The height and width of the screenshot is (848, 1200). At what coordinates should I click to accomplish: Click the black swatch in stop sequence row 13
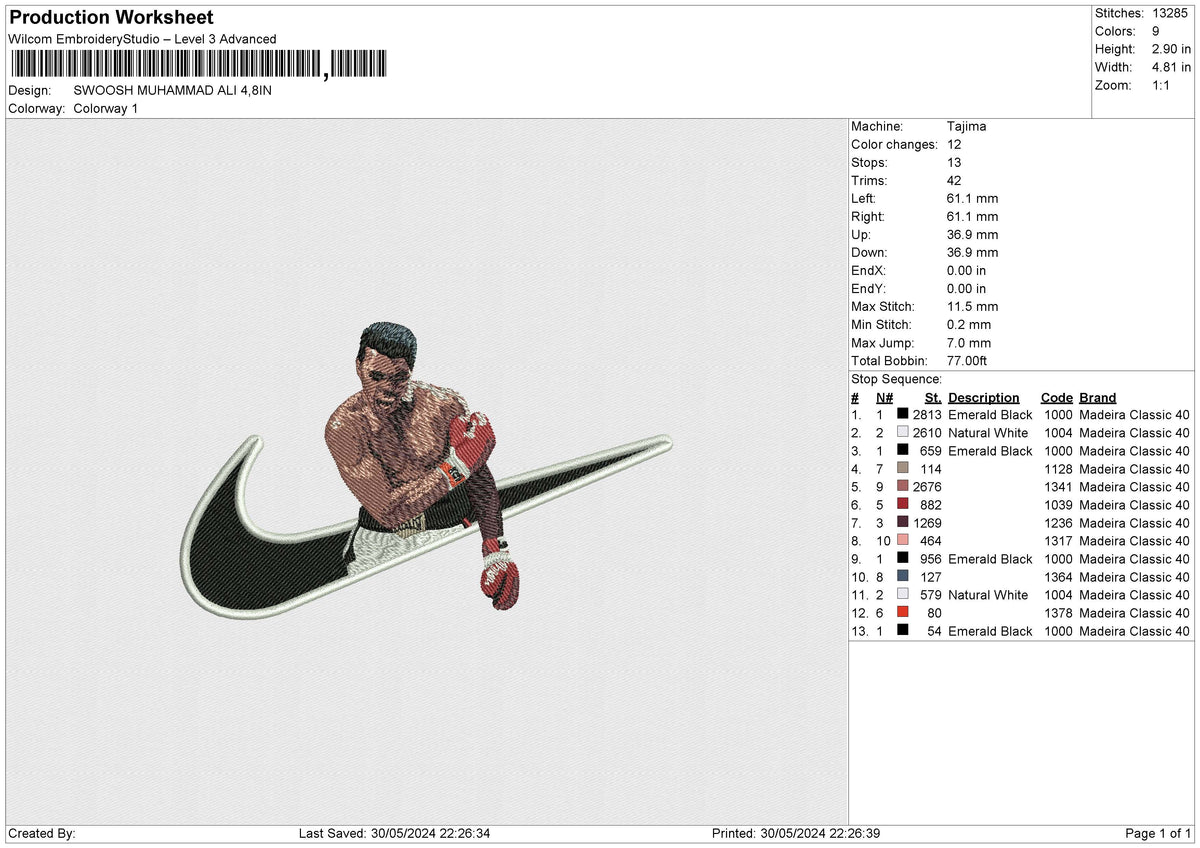(903, 631)
